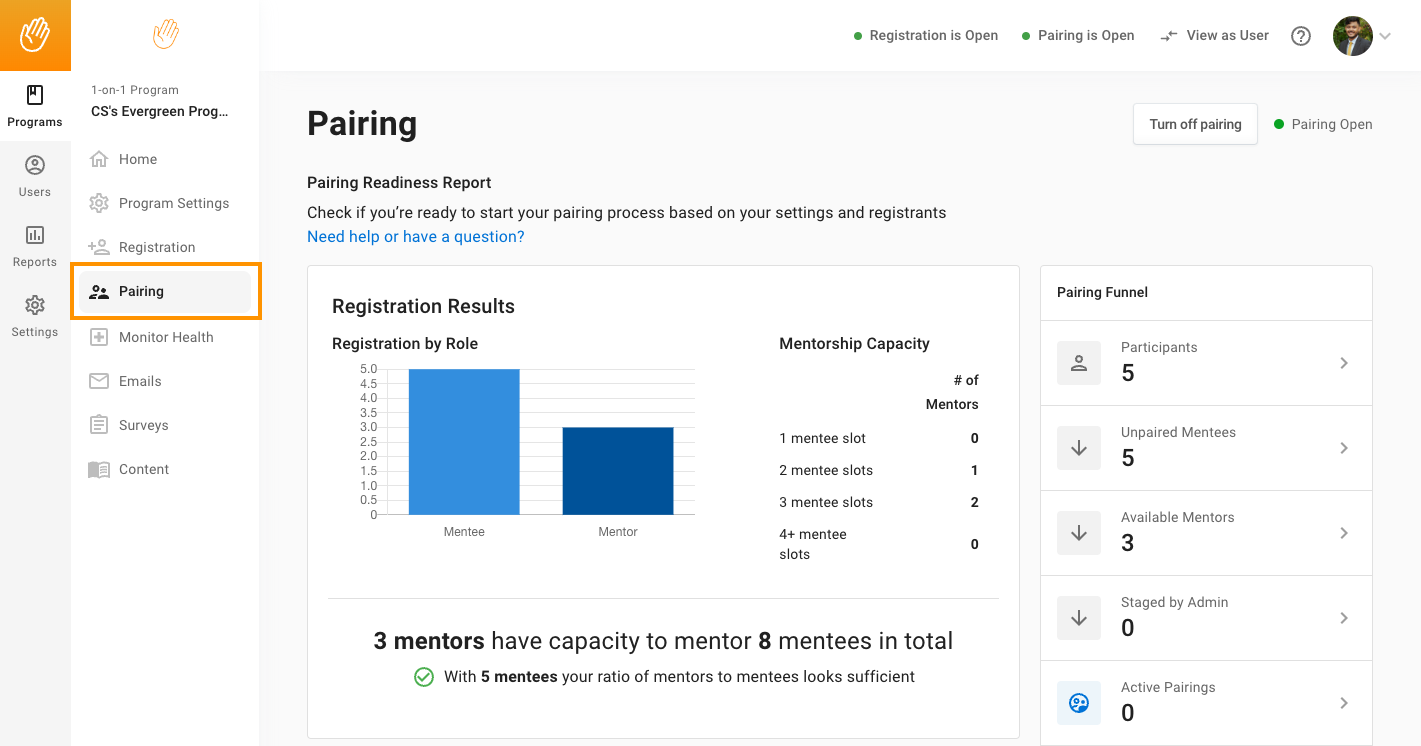The width and height of the screenshot is (1421, 746).
Task: Click the Content book icon
Action: [99, 469]
